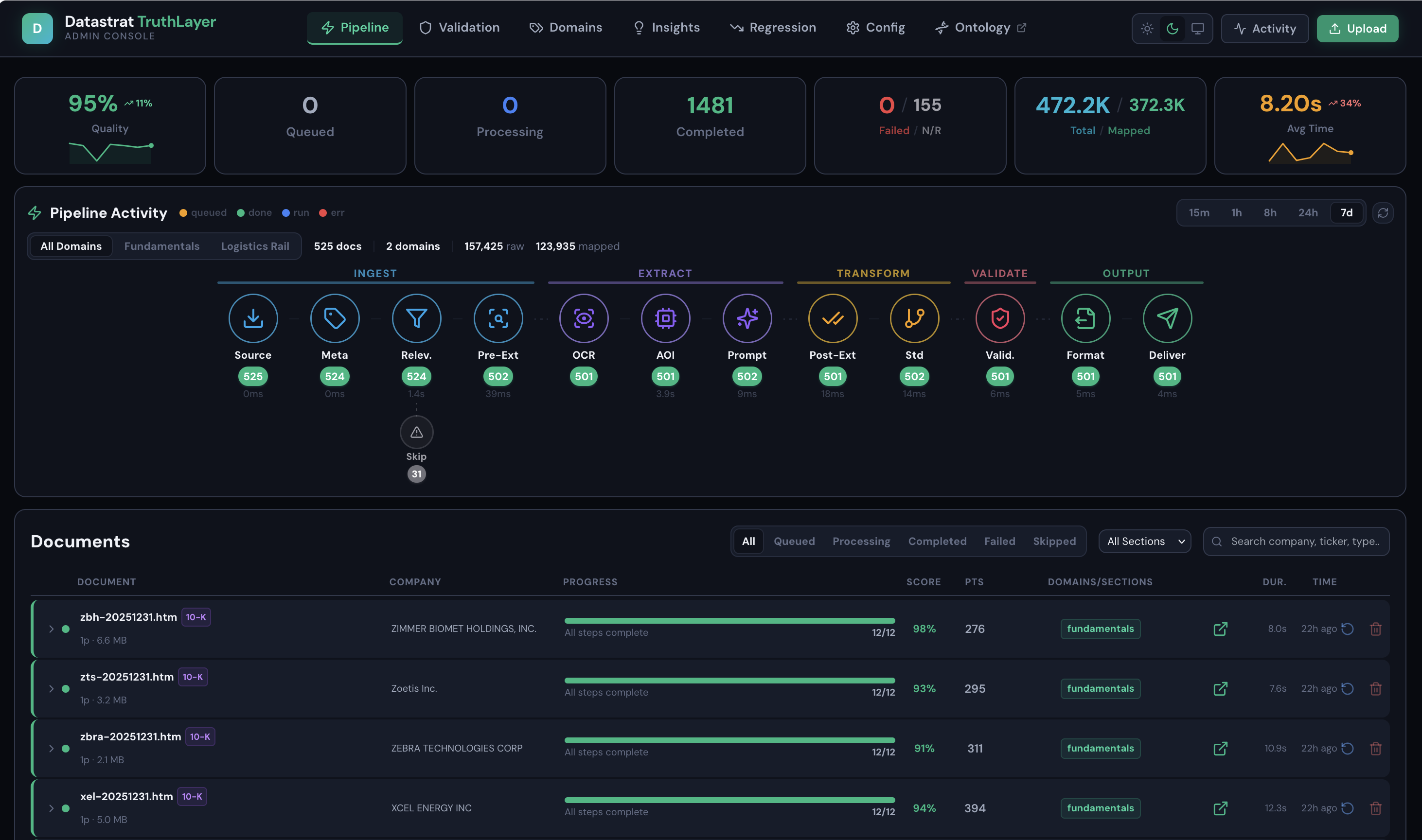Screen dimensions: 1422x840
Task: Switch to light theme mode
Action: [x=1147, y=29]
